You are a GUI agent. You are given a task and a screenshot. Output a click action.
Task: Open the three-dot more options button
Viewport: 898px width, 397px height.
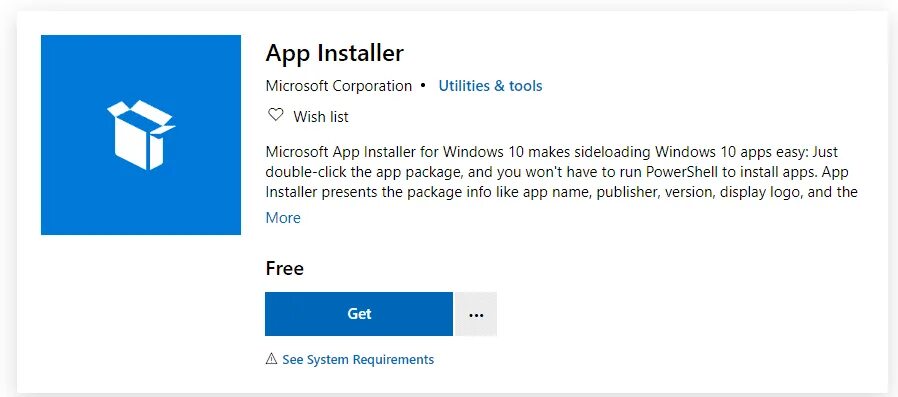click(476, 314)
